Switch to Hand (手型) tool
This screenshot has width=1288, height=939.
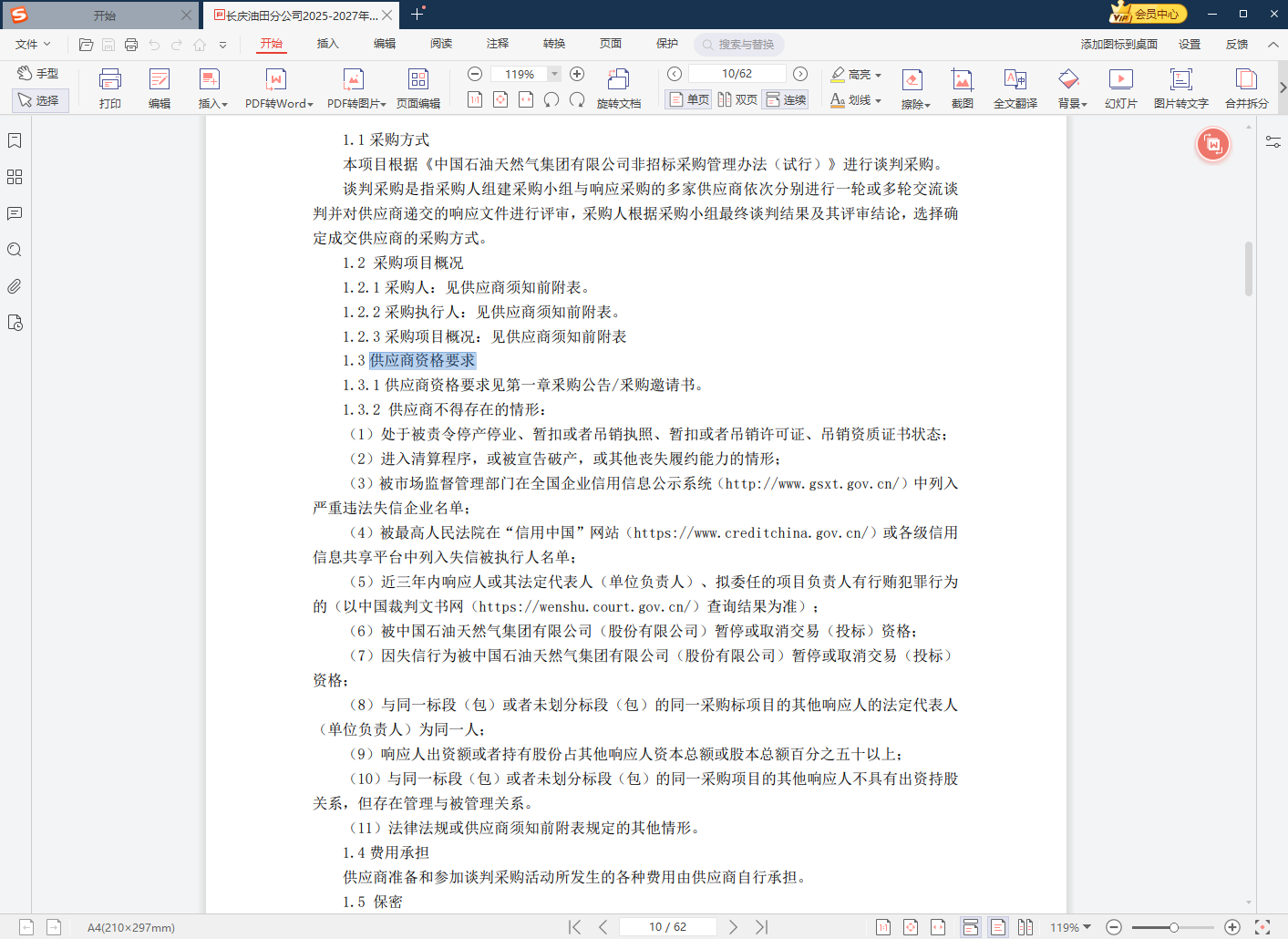click(38, 73)
